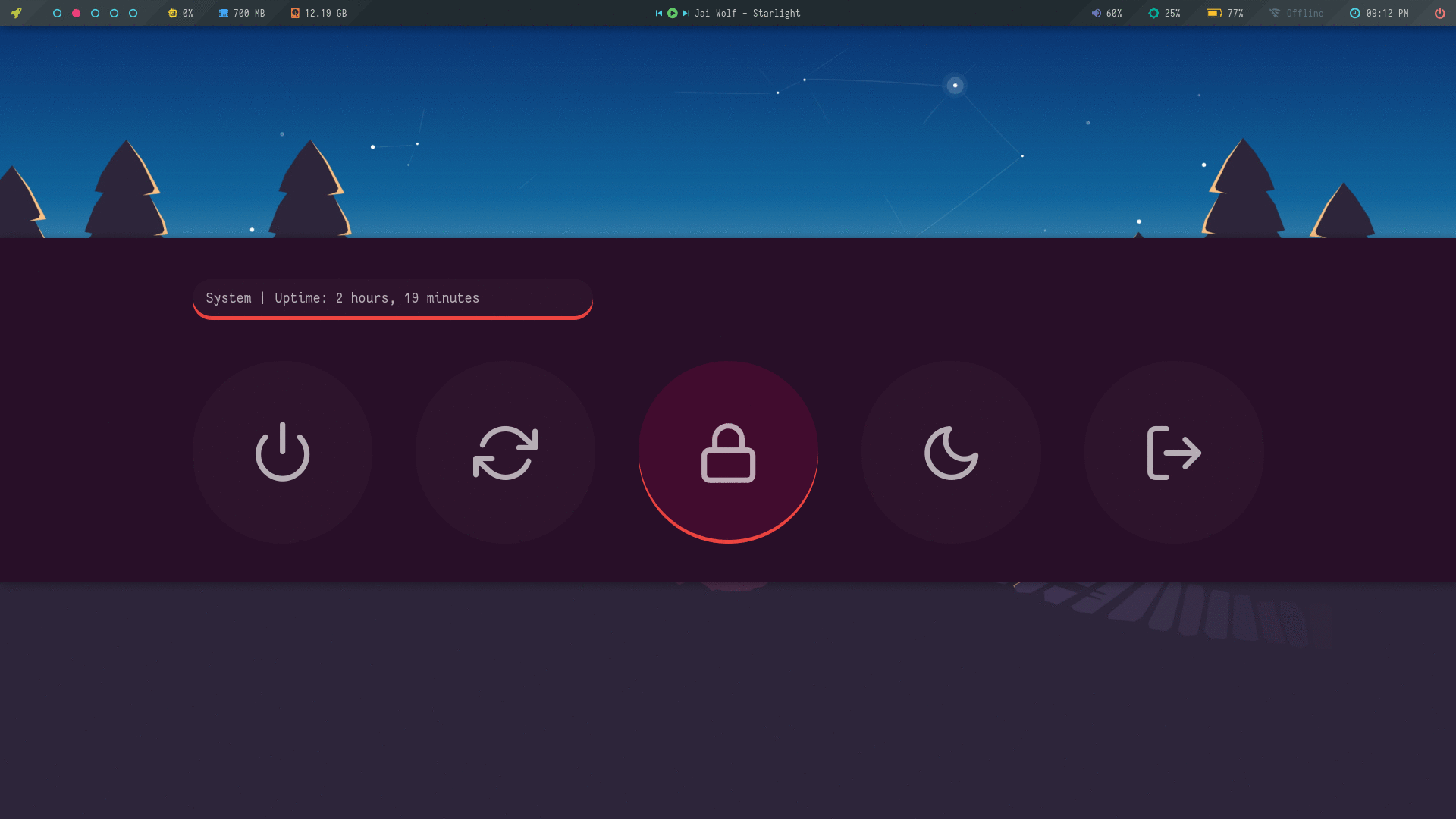Viewport: 1456px width, 819px height.
Task: Click the CPU usage 0% indicator
Action: tap(180, 13)
